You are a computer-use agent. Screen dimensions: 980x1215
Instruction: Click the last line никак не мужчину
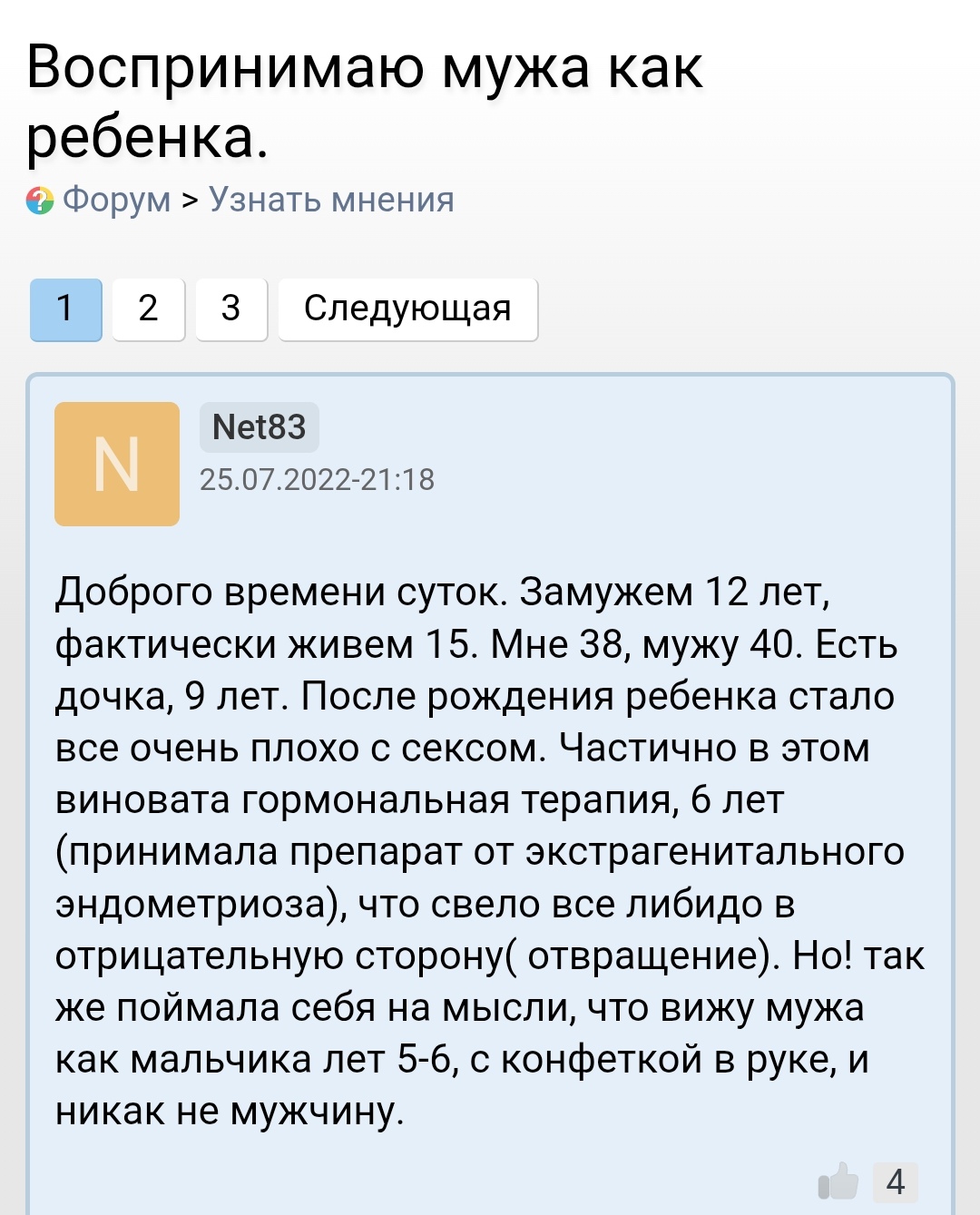point(230,1112)
